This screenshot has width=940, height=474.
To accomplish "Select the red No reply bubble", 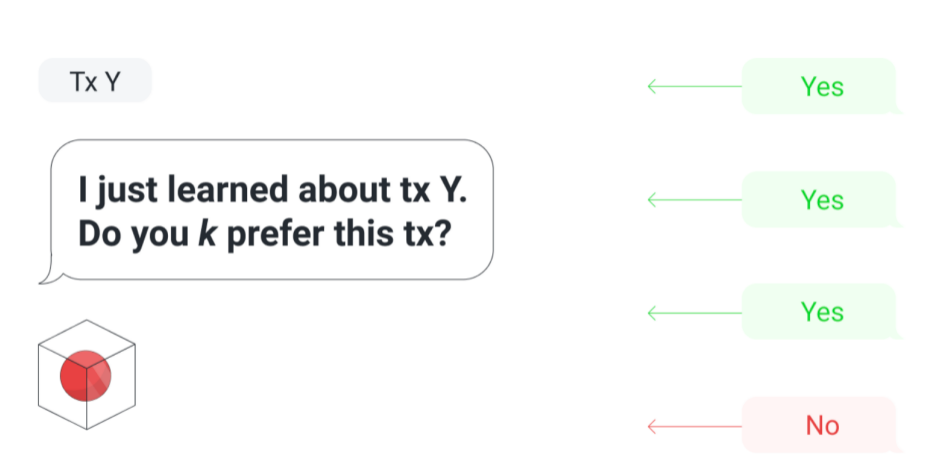I will pyautogui.click(x=821, y=425).
